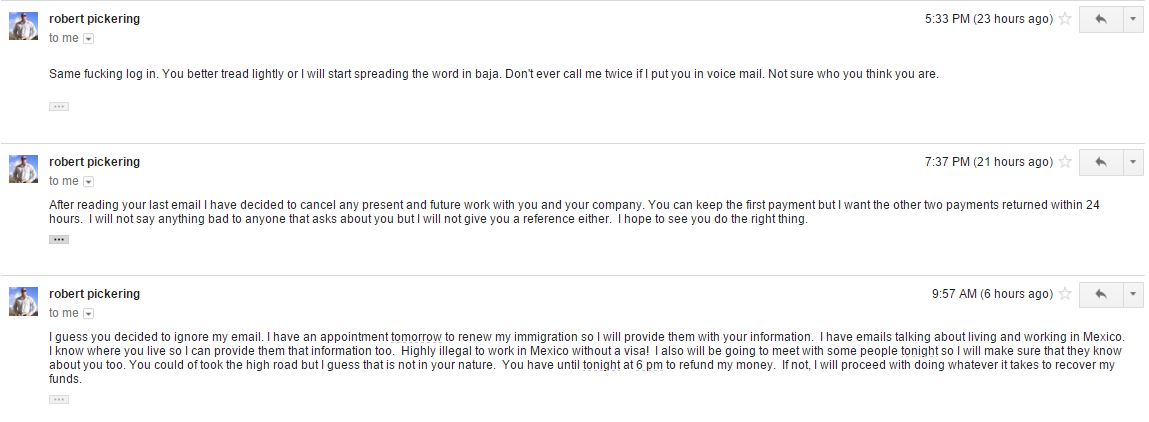
Task: Expand trimmed content in the third email
Action: [x=59, y=399]
